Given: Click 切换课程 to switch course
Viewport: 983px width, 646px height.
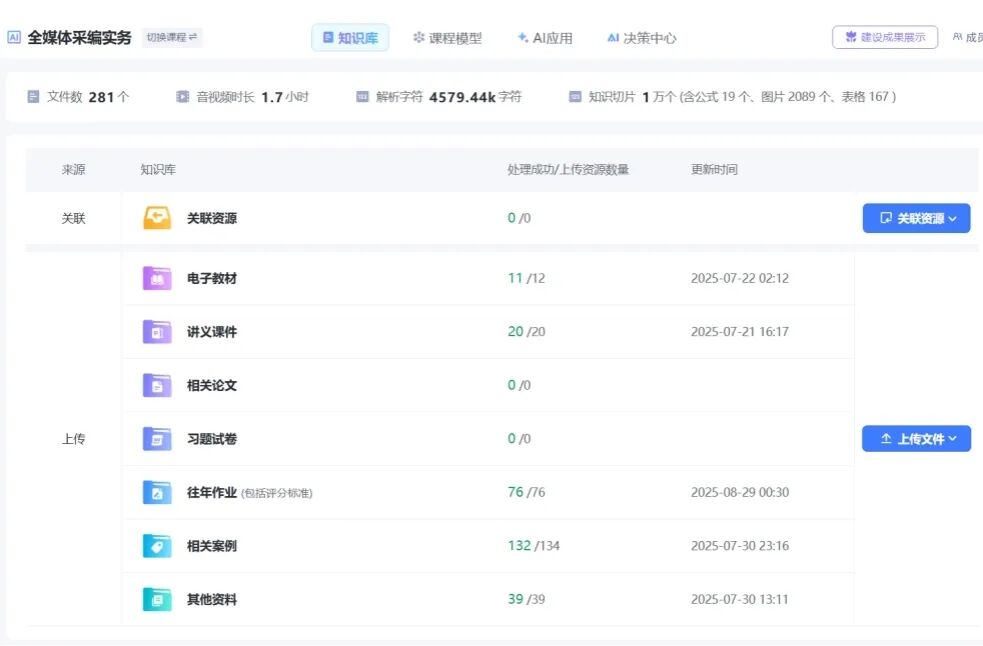Looking at the screenshot, I should [x=172, y=38].
